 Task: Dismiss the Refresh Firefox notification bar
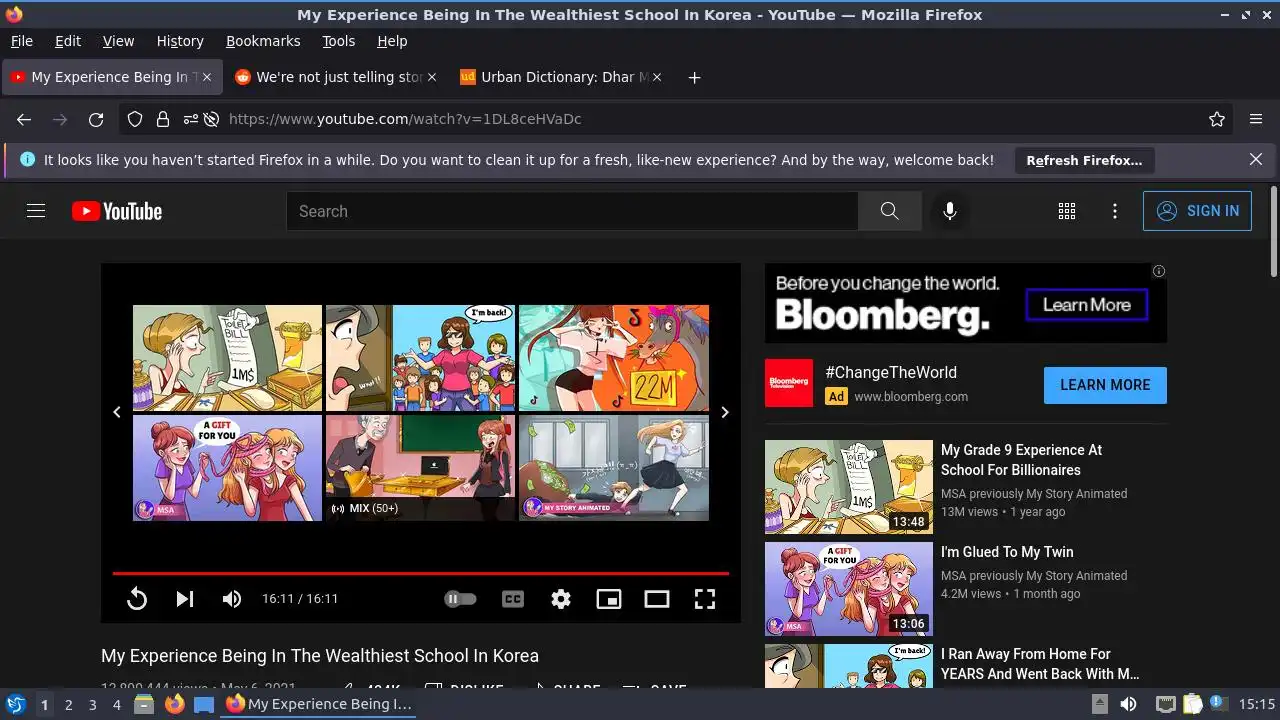pos(1256,159)
